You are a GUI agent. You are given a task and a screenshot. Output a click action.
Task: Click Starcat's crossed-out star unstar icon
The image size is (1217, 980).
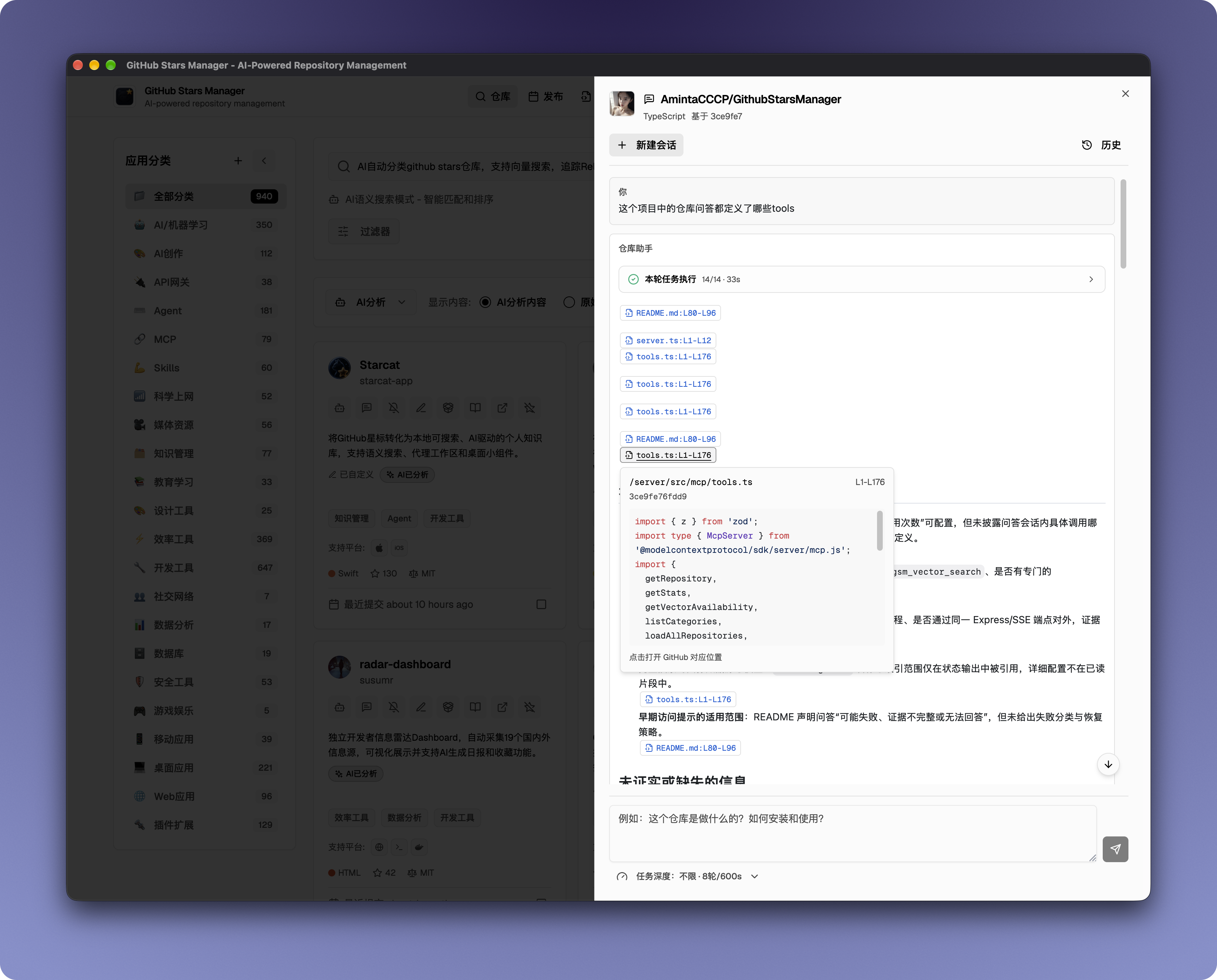529,407
